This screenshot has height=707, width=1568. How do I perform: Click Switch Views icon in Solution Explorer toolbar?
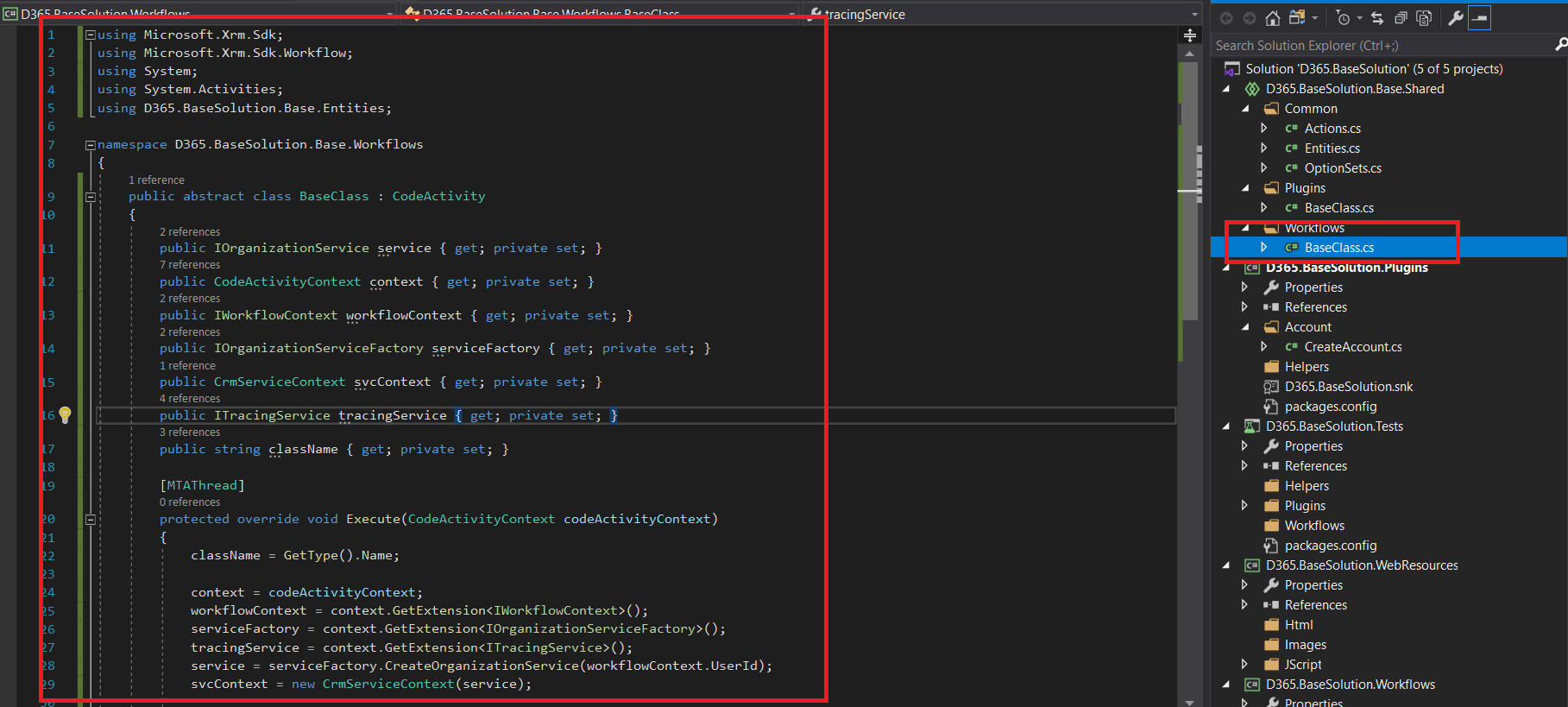[x=1297, y=18]
